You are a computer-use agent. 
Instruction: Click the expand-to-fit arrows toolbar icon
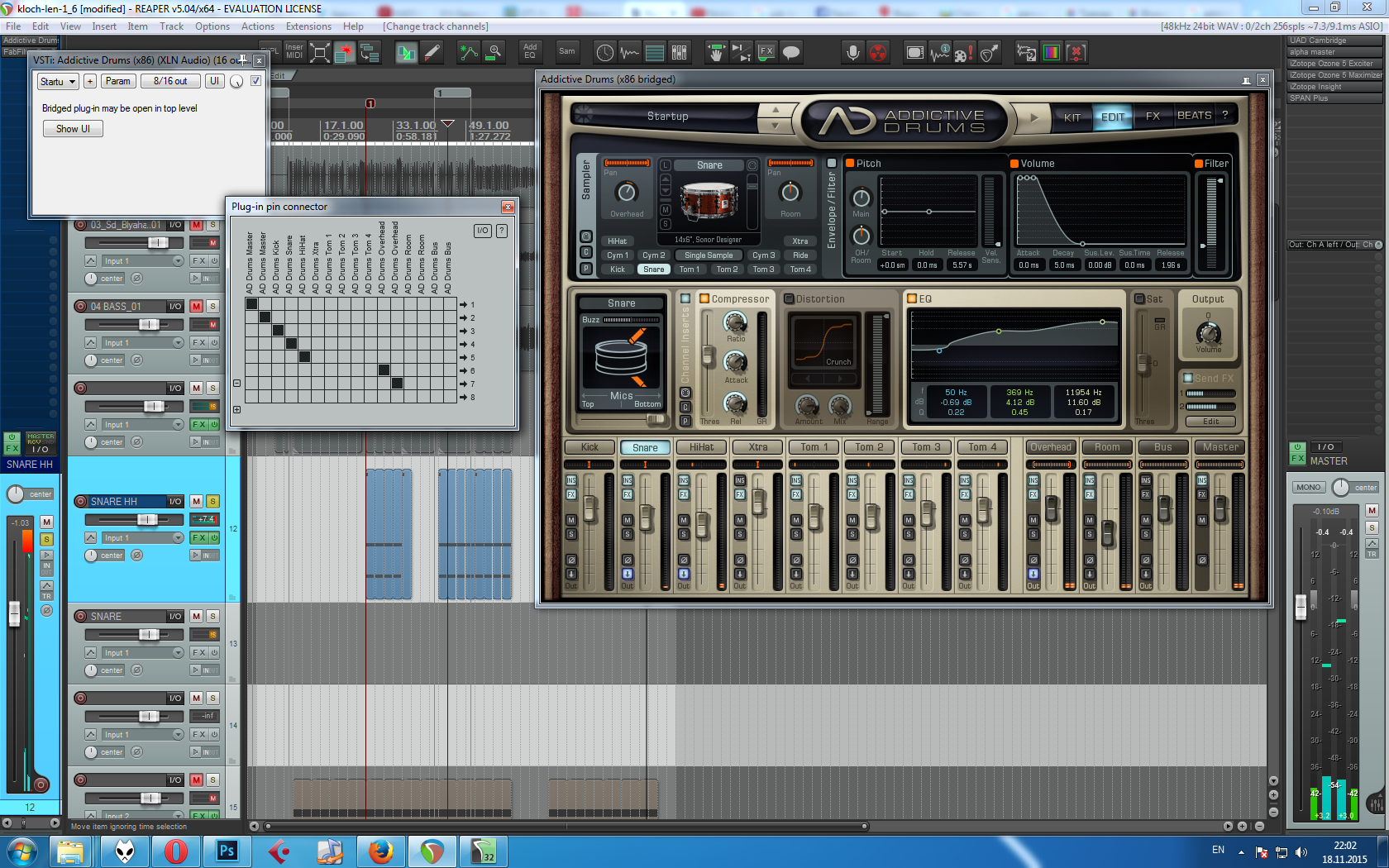coord(319,53)
